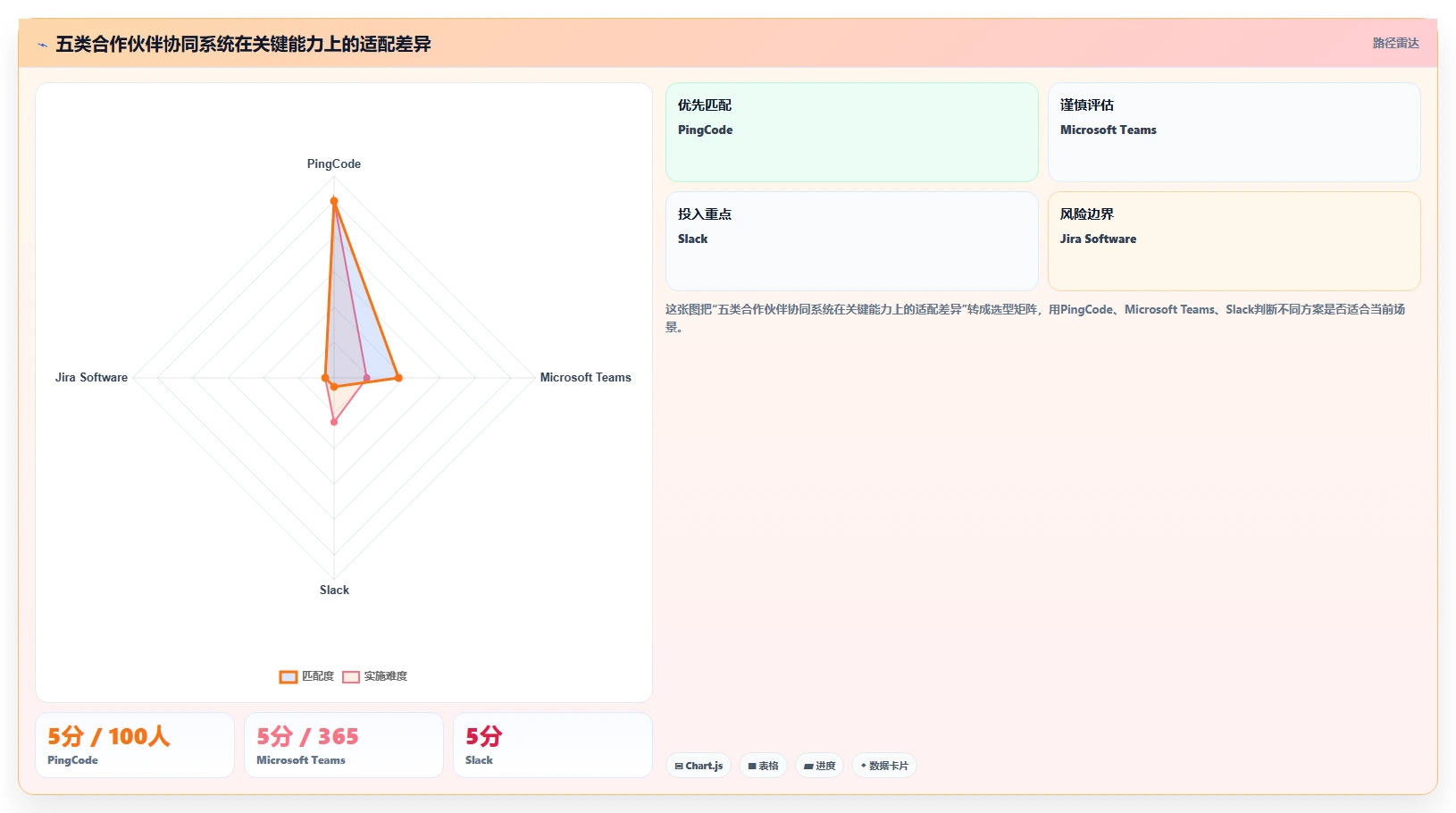
Task: Click the PingCode axis label on the radar
Action: click(x=334, y=163)
